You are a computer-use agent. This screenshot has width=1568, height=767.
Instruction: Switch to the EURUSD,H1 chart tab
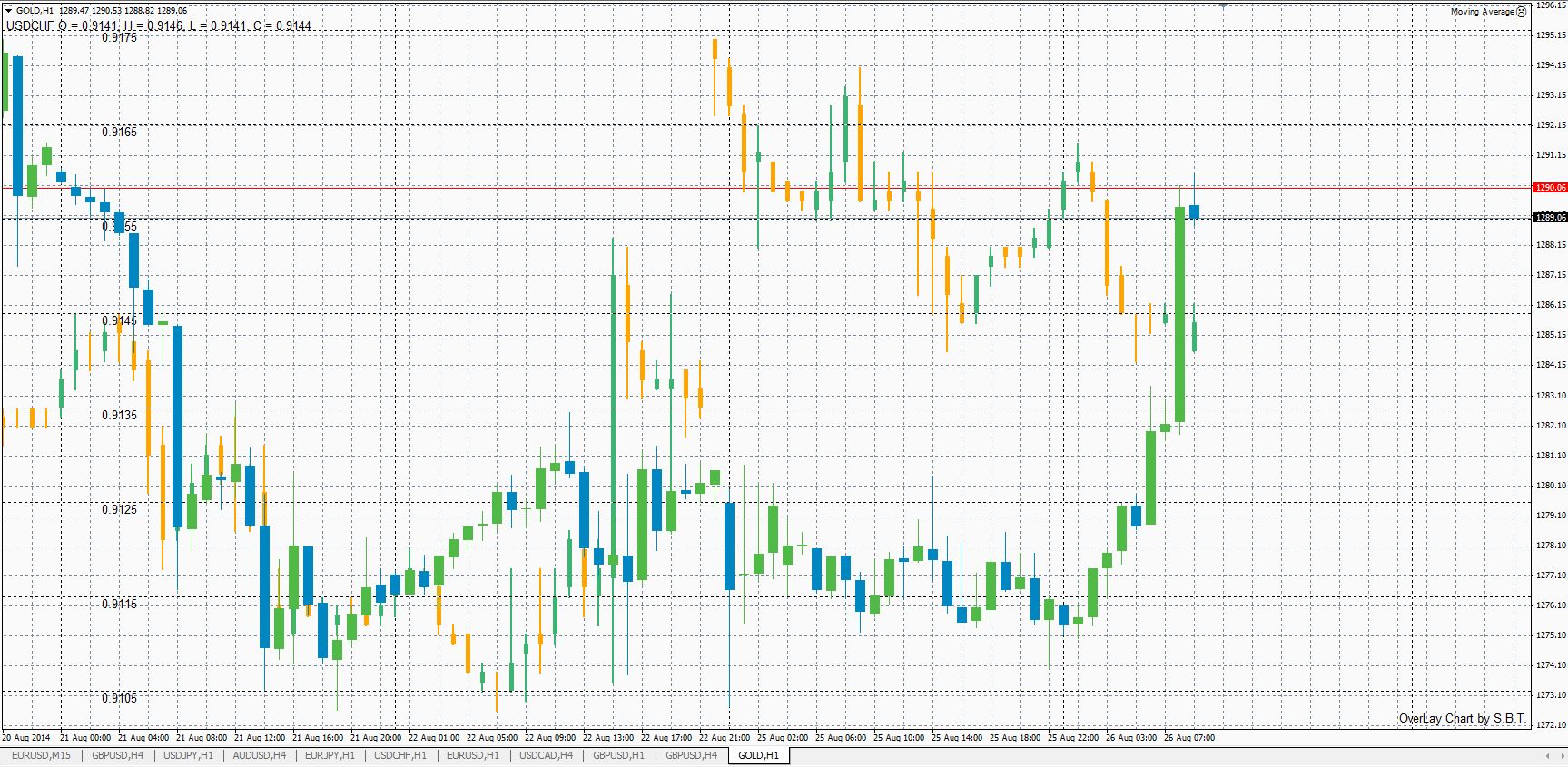tap(473, 755)
